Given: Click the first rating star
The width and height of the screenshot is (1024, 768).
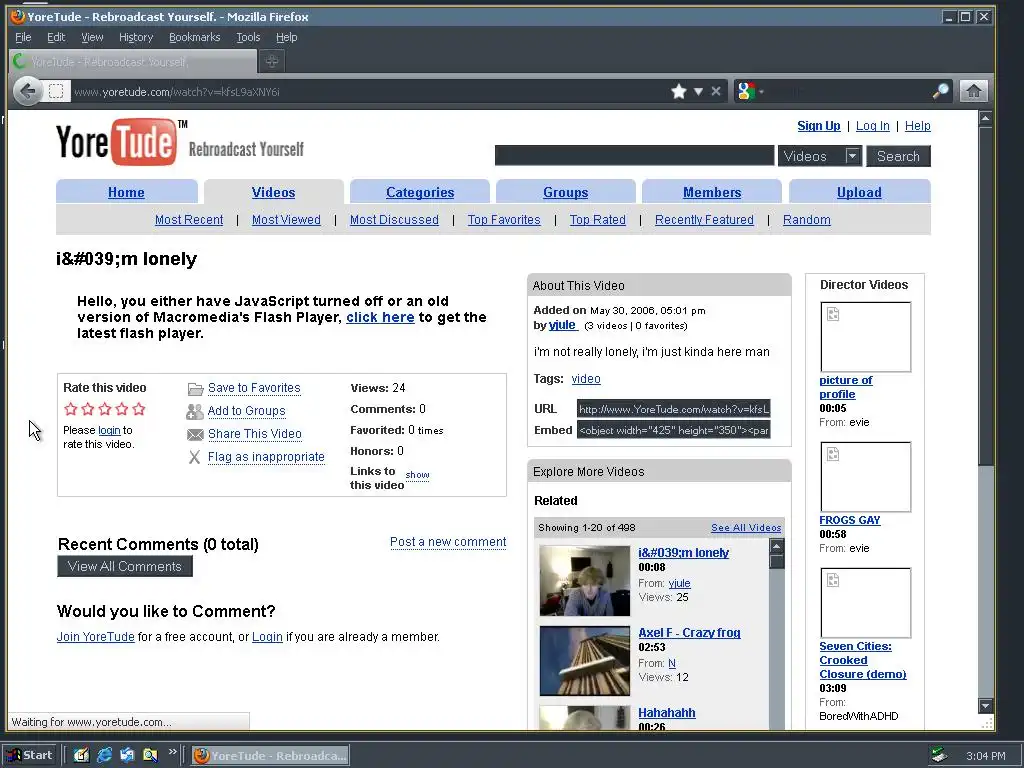Looking at the screenshot, I should (x=71, y=409).
